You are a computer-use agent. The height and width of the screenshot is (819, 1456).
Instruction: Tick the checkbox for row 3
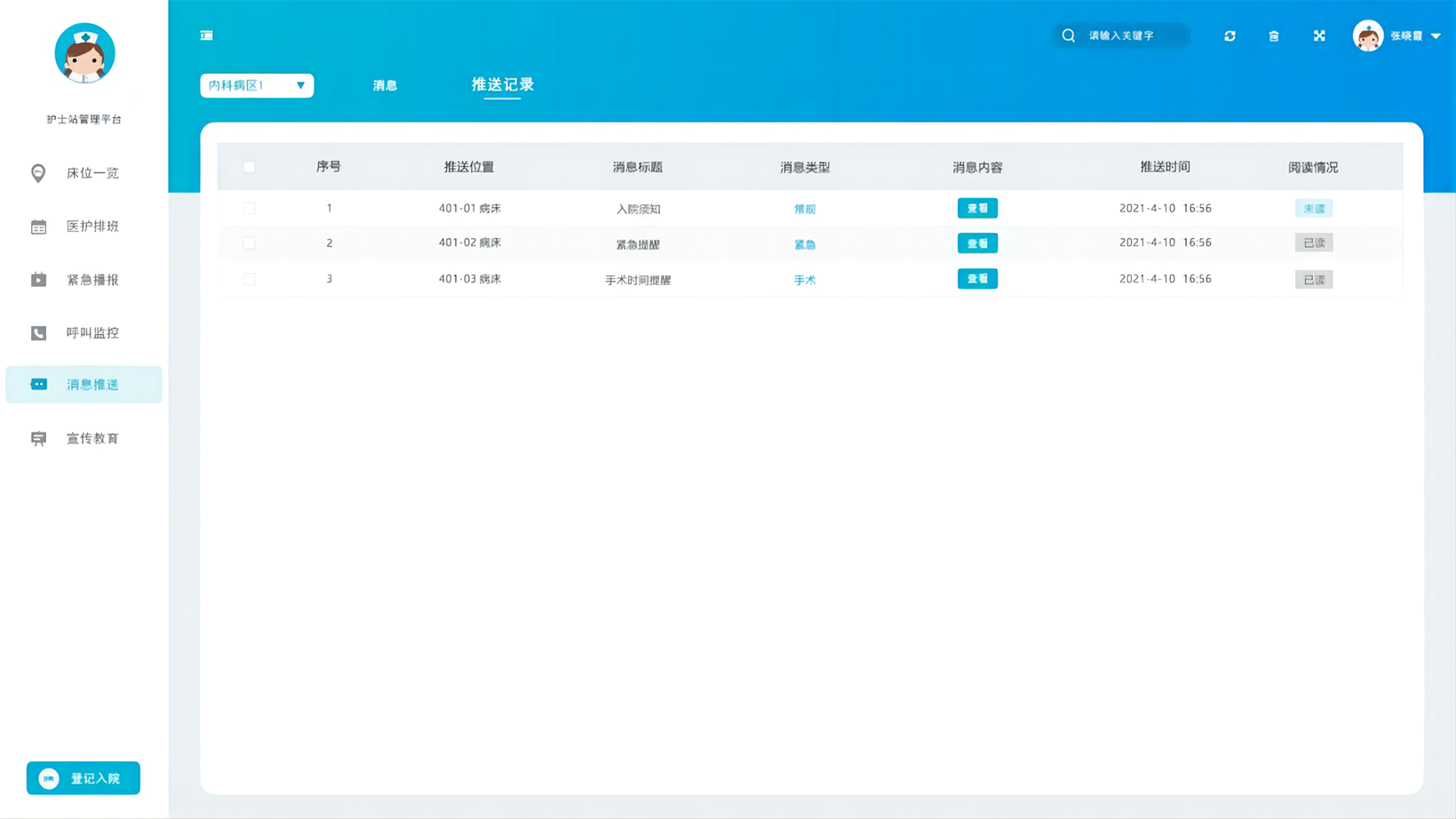click(x=250, y=279)
